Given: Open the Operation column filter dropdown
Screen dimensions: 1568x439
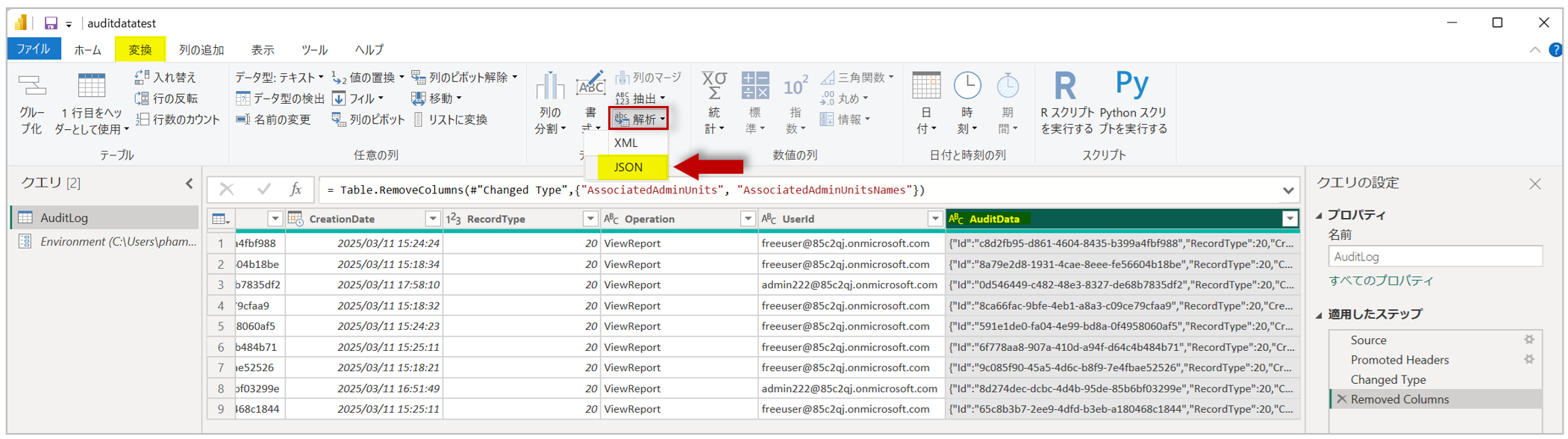Looking at the screenshot, I should pos(747,219).
